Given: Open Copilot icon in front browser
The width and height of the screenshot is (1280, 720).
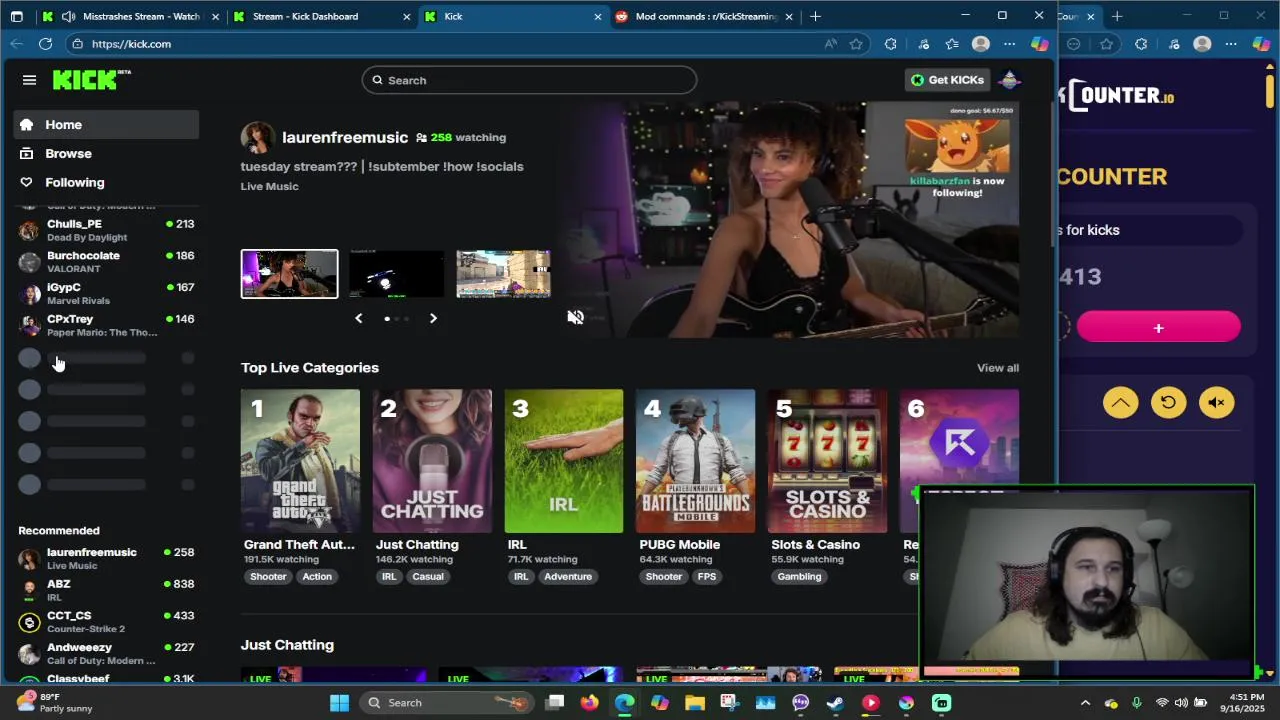Looking at the screenshot, I should [x=1039, y=44].
